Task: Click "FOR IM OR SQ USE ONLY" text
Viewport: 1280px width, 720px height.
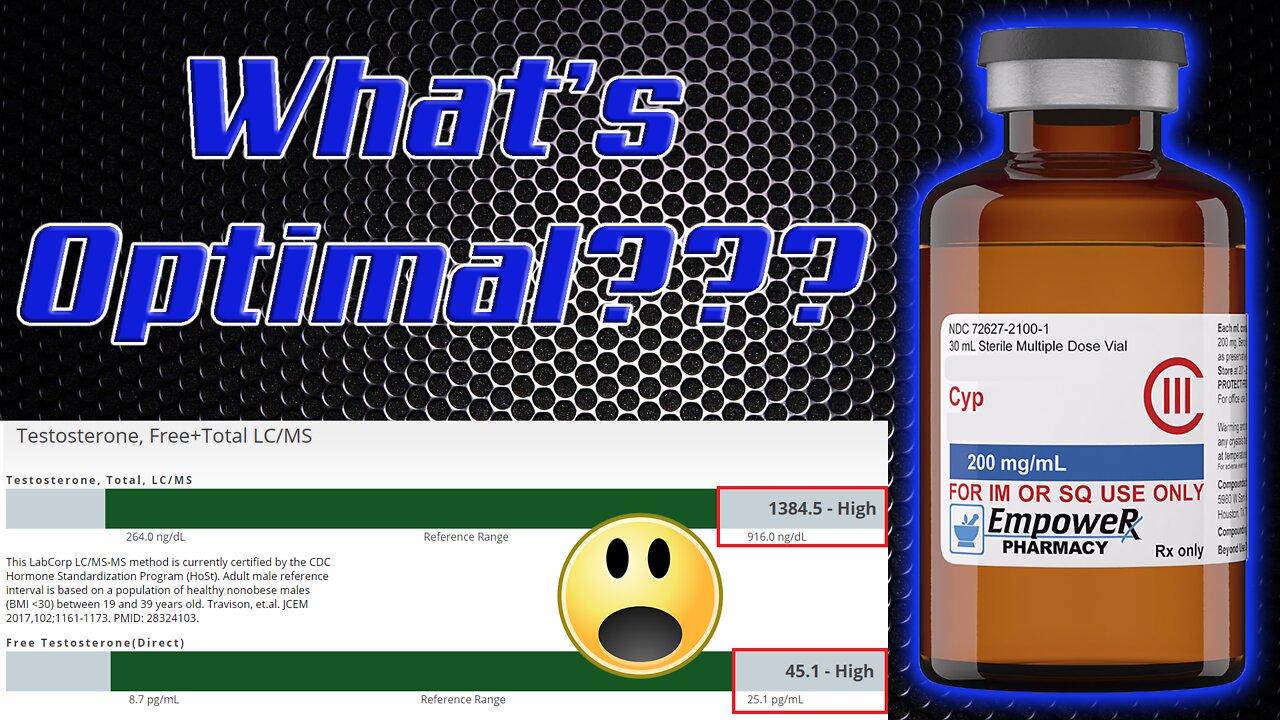Action: (x=1076, y=493)
